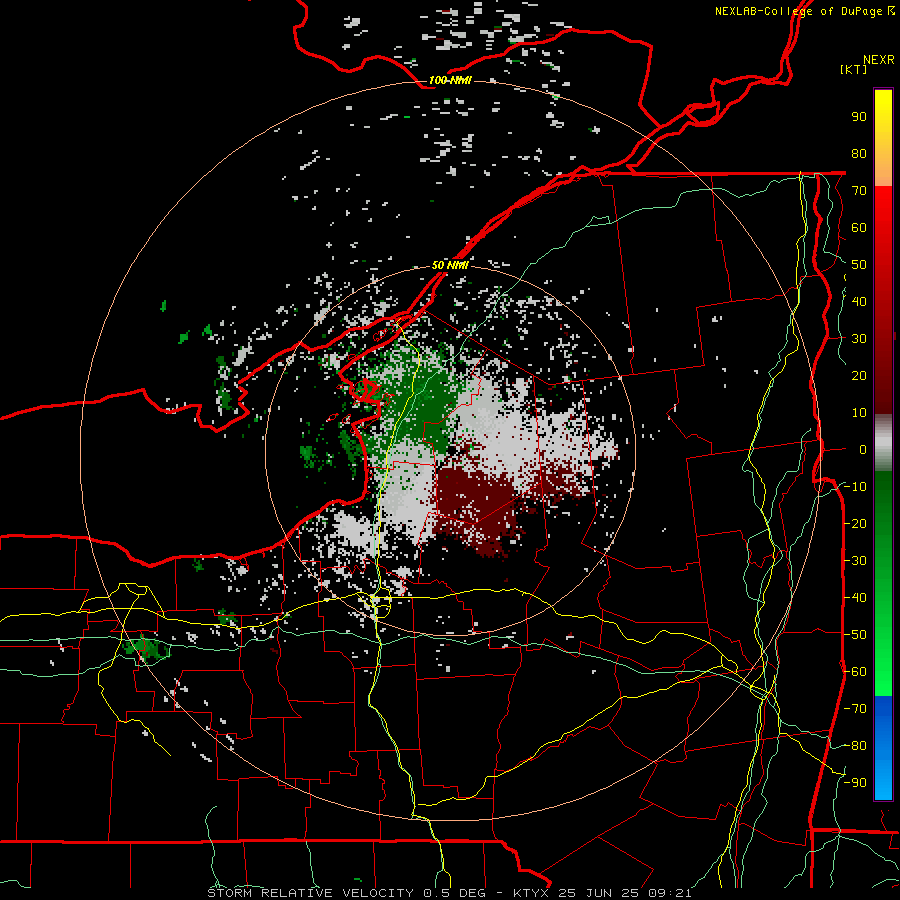Click the -80 value on the velocity scale
Image resolution: width=900 pixels, height=900 pixels.
coord(855,746)
